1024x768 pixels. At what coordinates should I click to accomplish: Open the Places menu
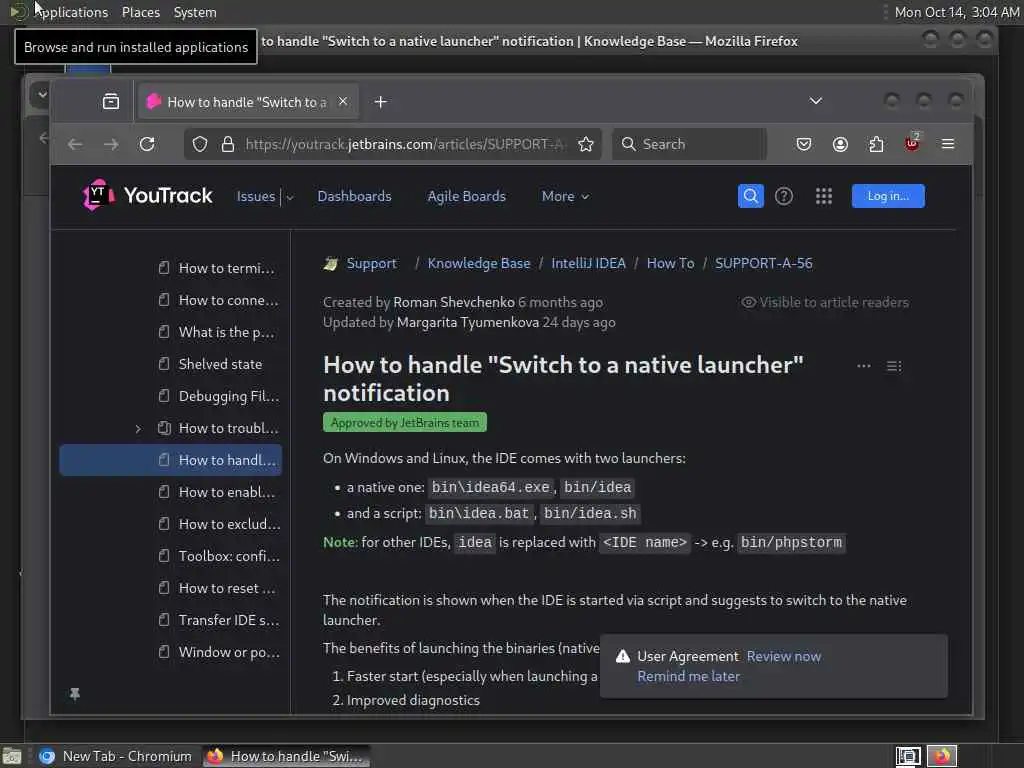[x=141, y=12]
